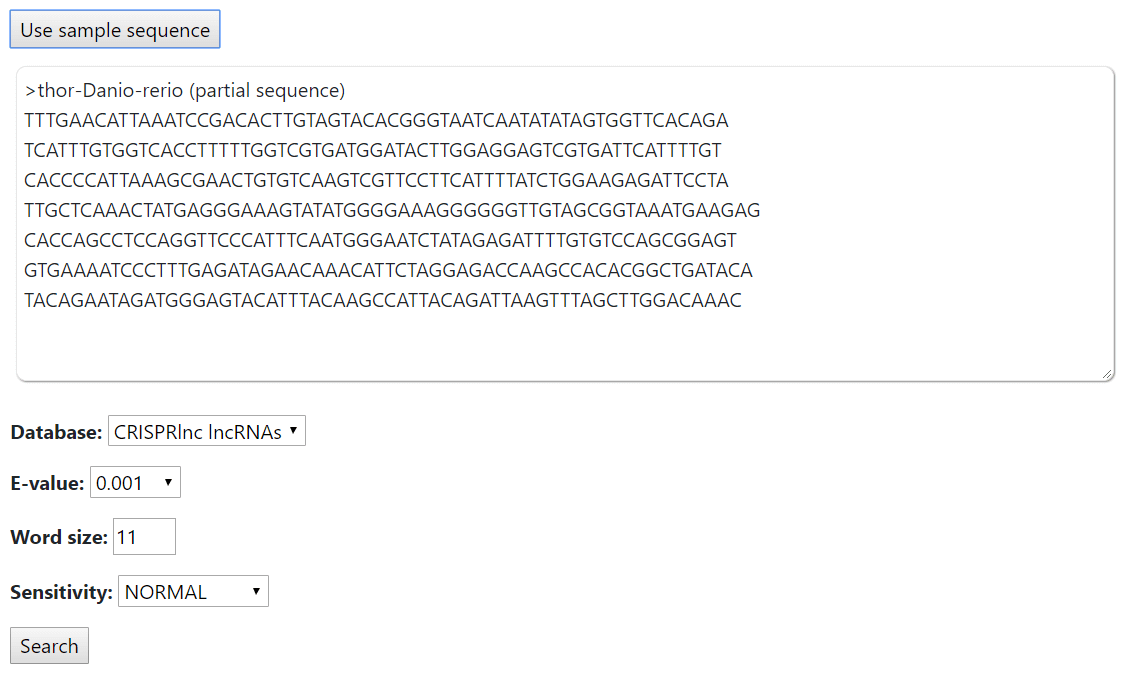Click the arrow icon on the Sensitivity selector
The height and width of the screenshot is (673, 1129).
(256, 591)
